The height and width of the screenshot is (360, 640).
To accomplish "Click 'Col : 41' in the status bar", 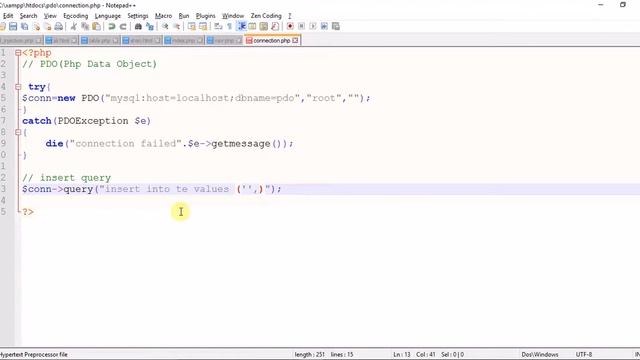I will click(x=426, y=355).
